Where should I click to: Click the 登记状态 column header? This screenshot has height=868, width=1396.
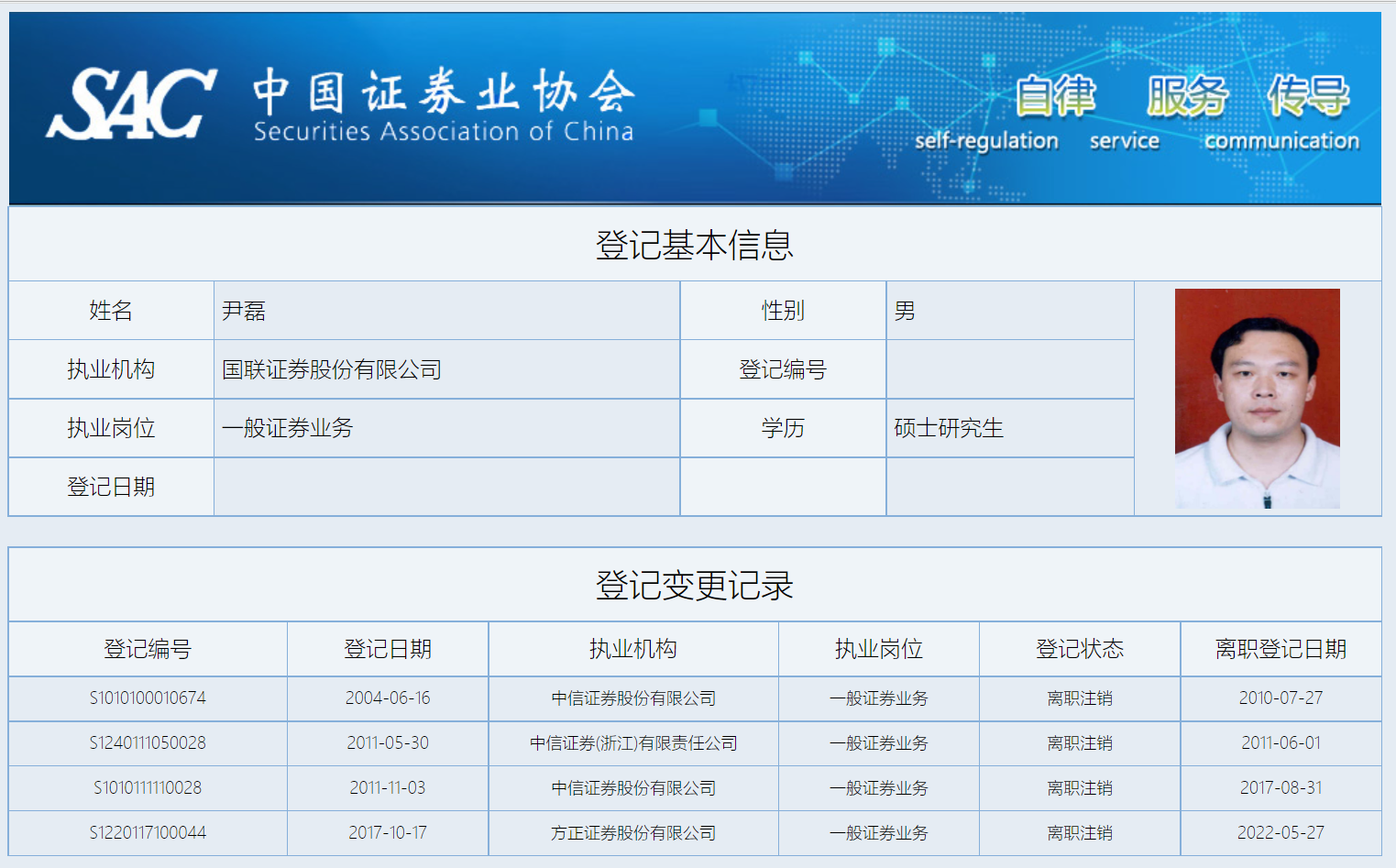(1080, 649)
